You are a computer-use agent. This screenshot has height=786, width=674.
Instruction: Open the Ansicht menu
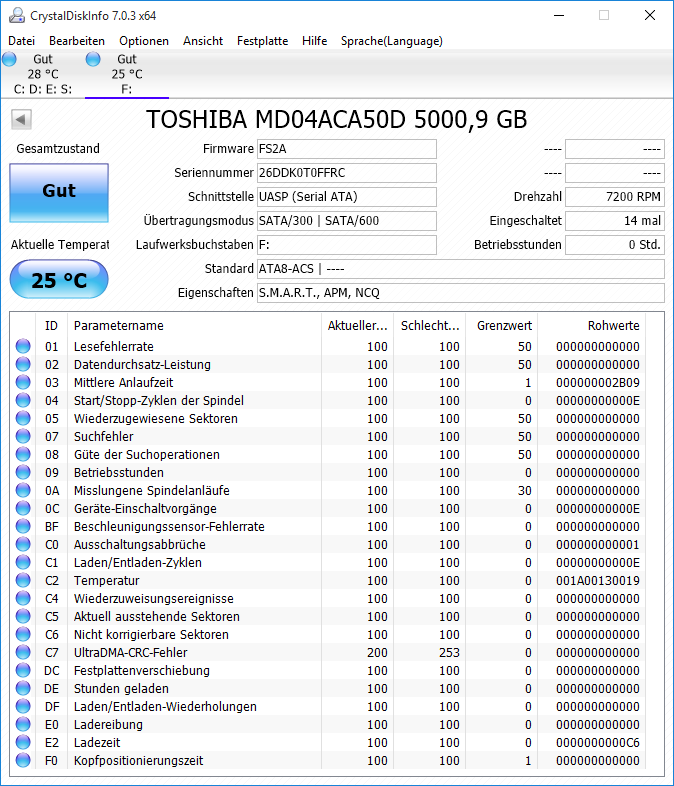203,41
